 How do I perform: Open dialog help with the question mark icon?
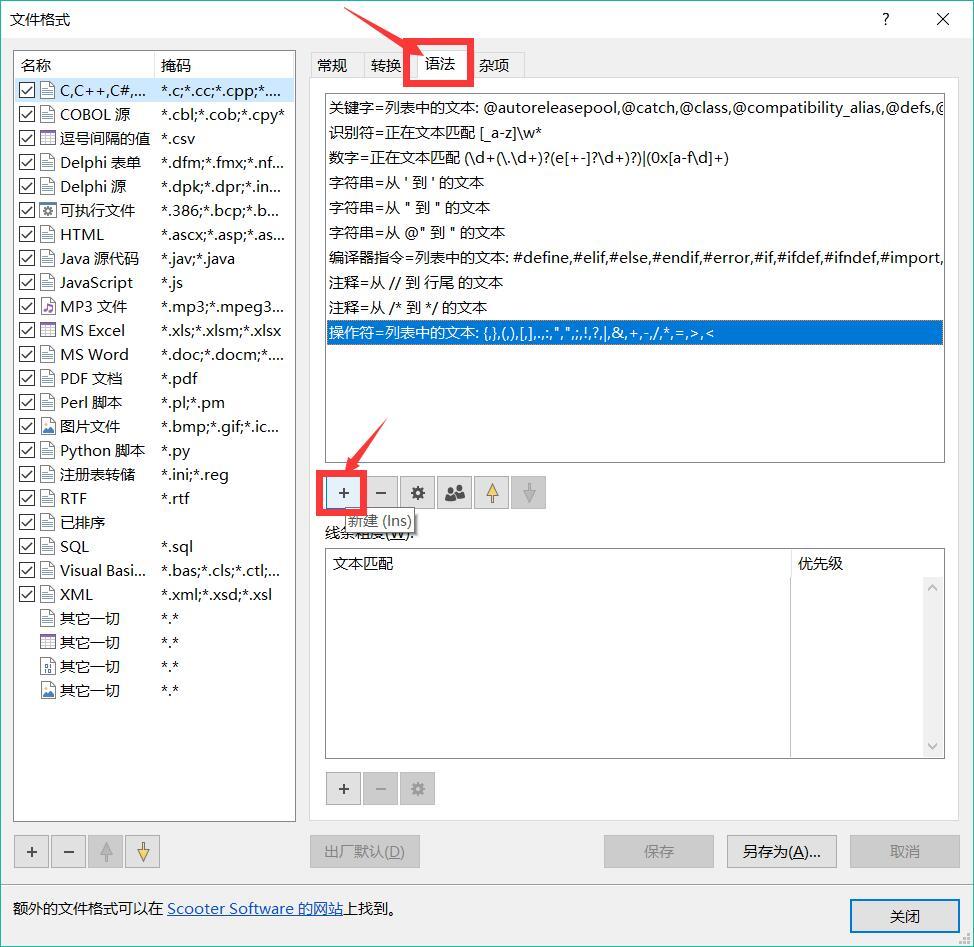click(885, 19)
